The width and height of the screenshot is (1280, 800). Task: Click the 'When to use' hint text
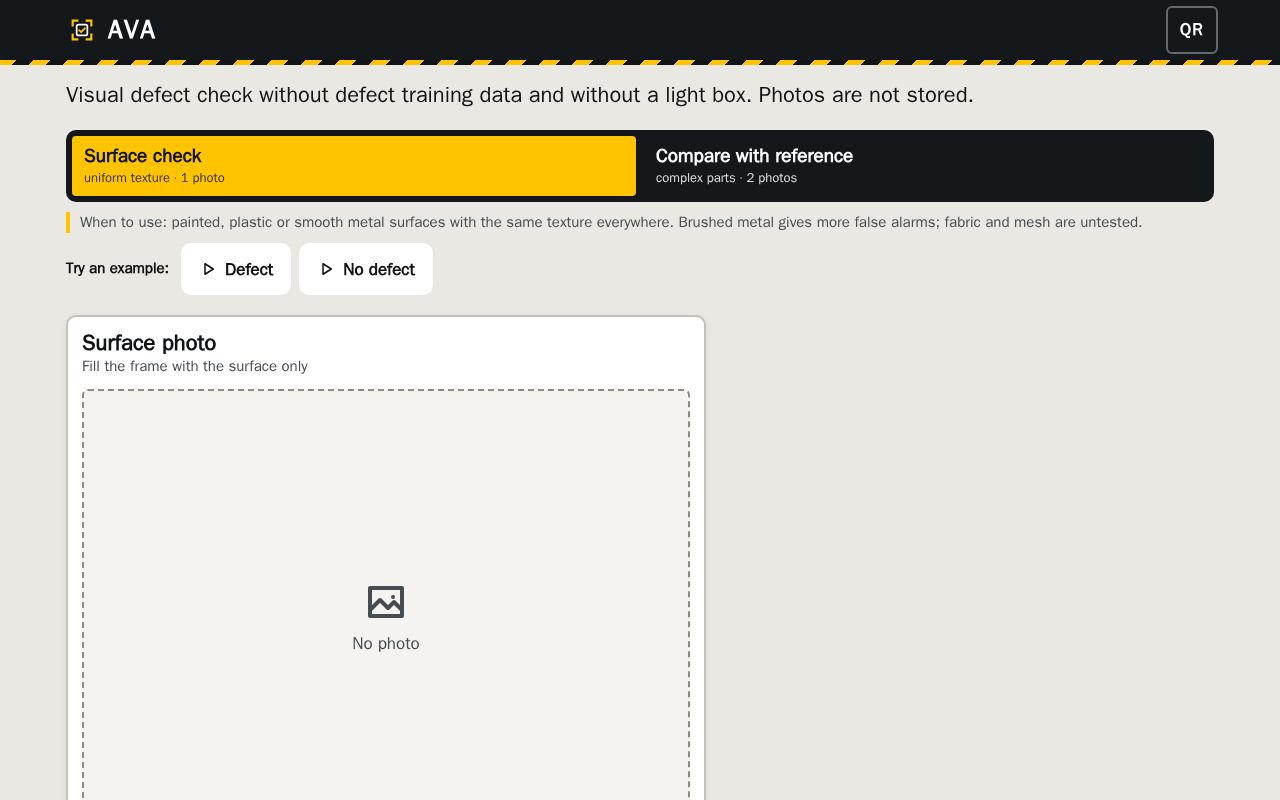[611, 222]
